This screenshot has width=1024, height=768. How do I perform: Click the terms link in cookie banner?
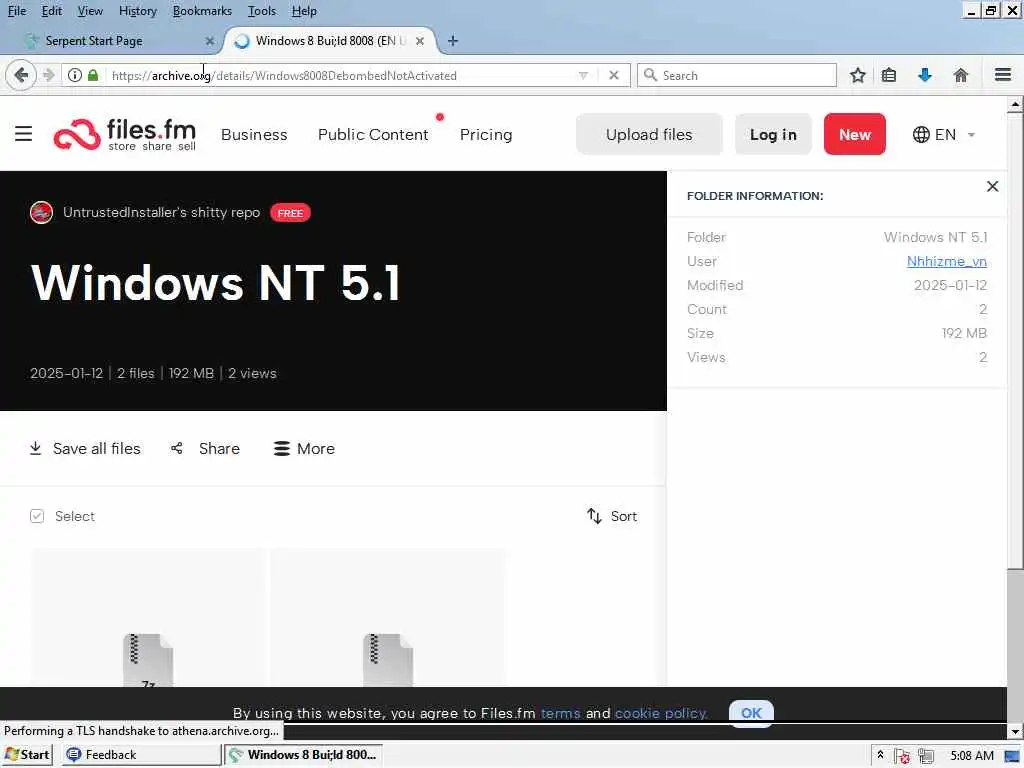click(560, 712)
